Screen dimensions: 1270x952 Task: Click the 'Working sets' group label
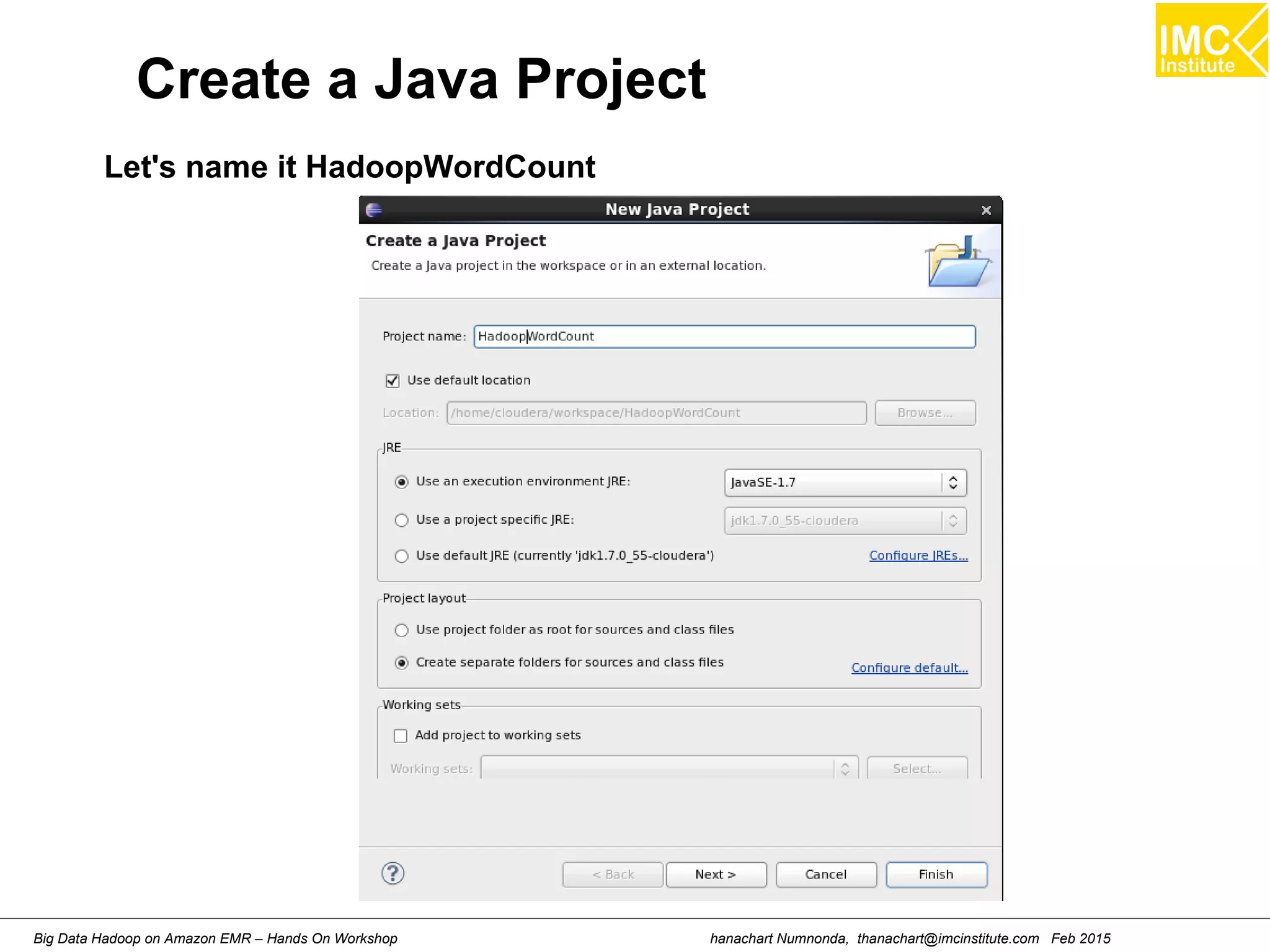pyautogui.click(x=422, y=705)
